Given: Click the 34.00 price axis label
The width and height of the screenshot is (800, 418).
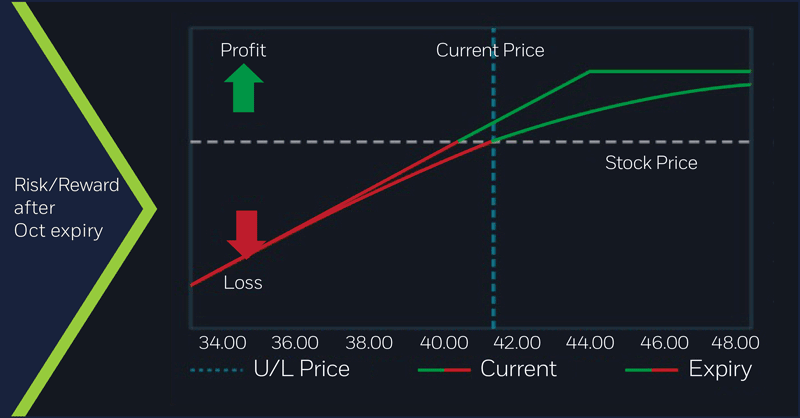Looking at the screenshot, I should point(222,342).
